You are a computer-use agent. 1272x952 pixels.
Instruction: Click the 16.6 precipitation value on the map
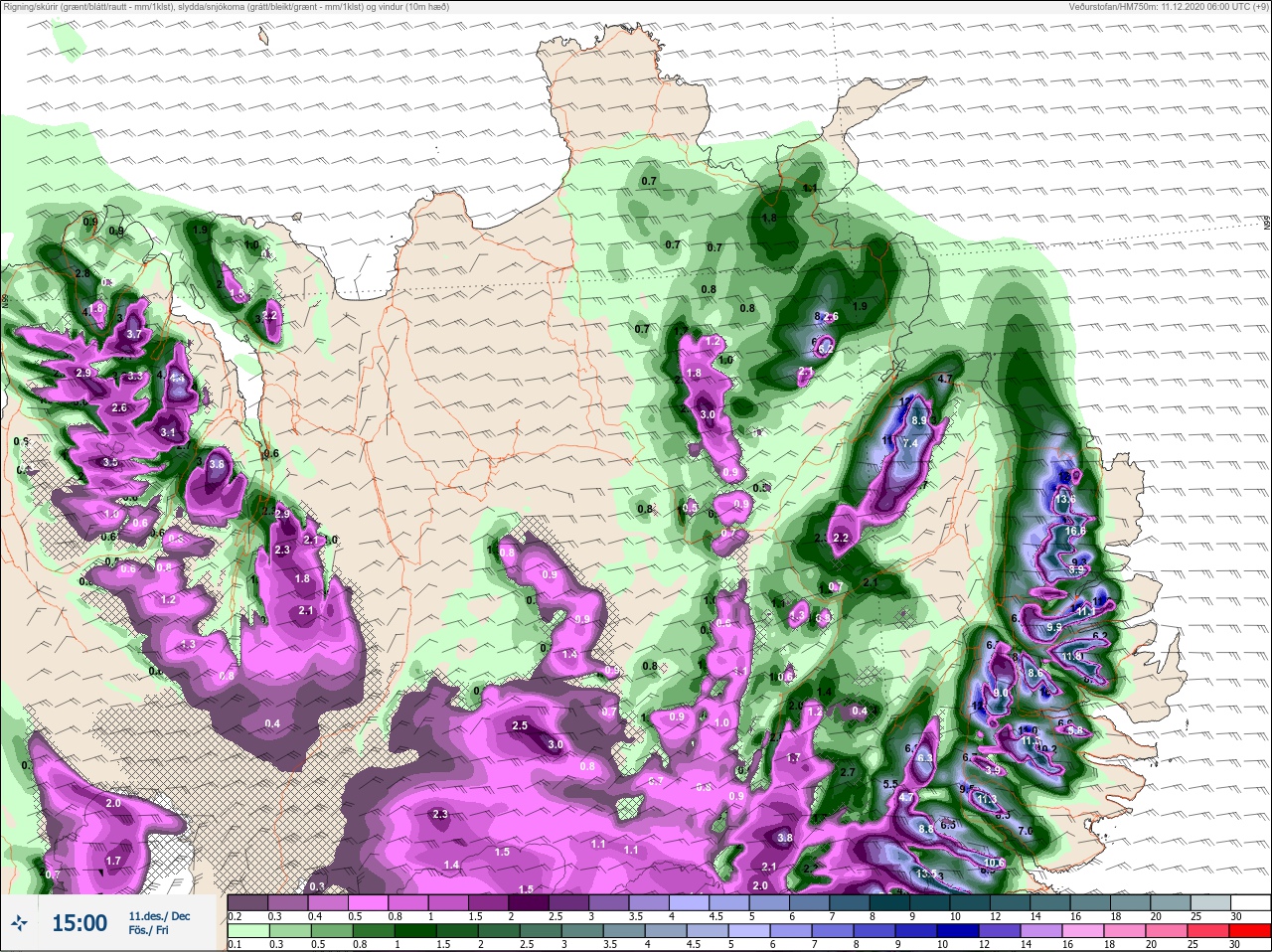click(x=1075, y=532)
